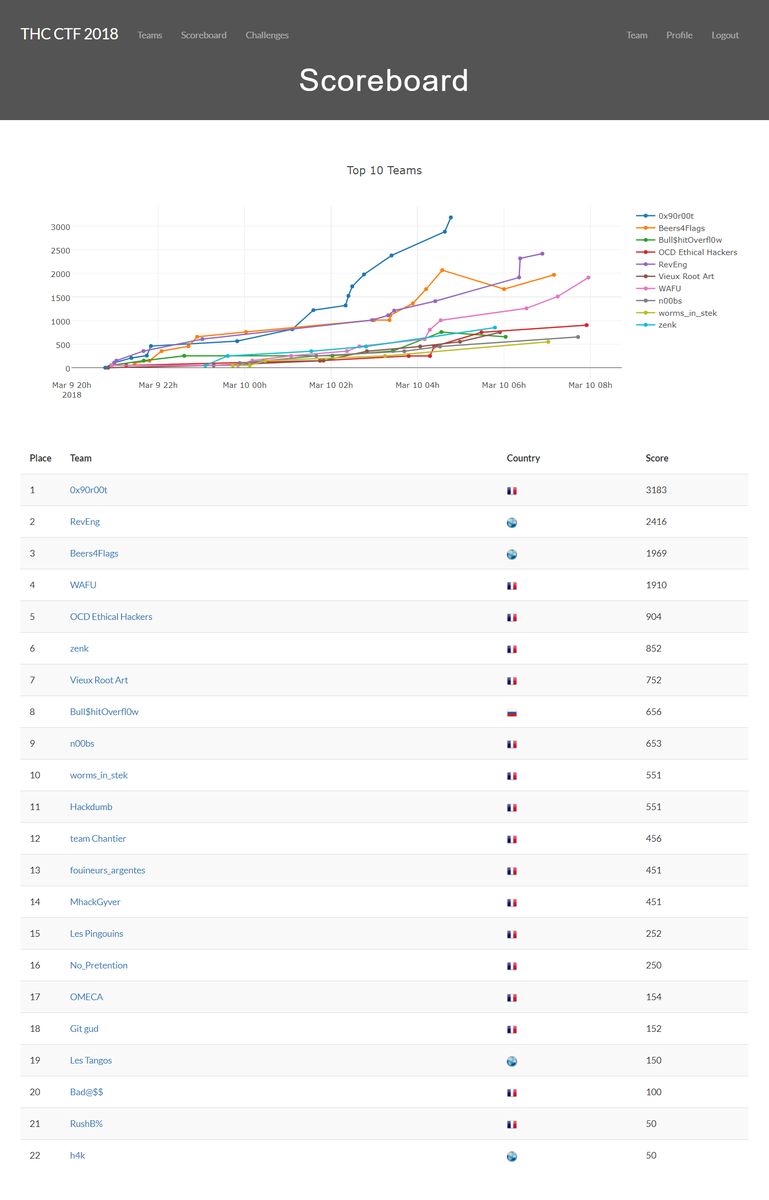This screenshot has height=1200, width=769.
Task: Open RevEng team link in table
Action: (85, 522)
